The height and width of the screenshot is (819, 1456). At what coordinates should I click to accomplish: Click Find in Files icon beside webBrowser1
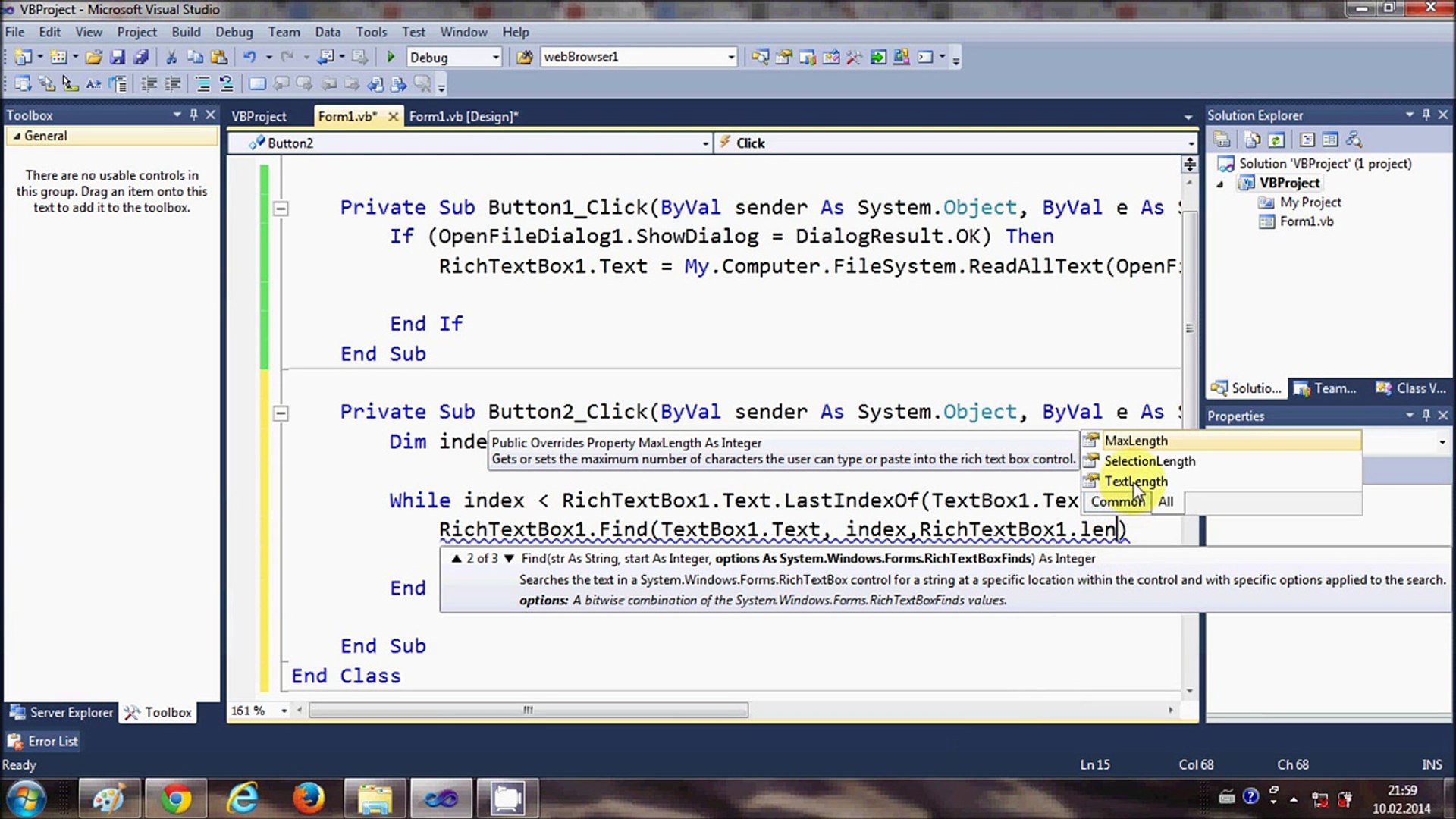click(524, 57)
